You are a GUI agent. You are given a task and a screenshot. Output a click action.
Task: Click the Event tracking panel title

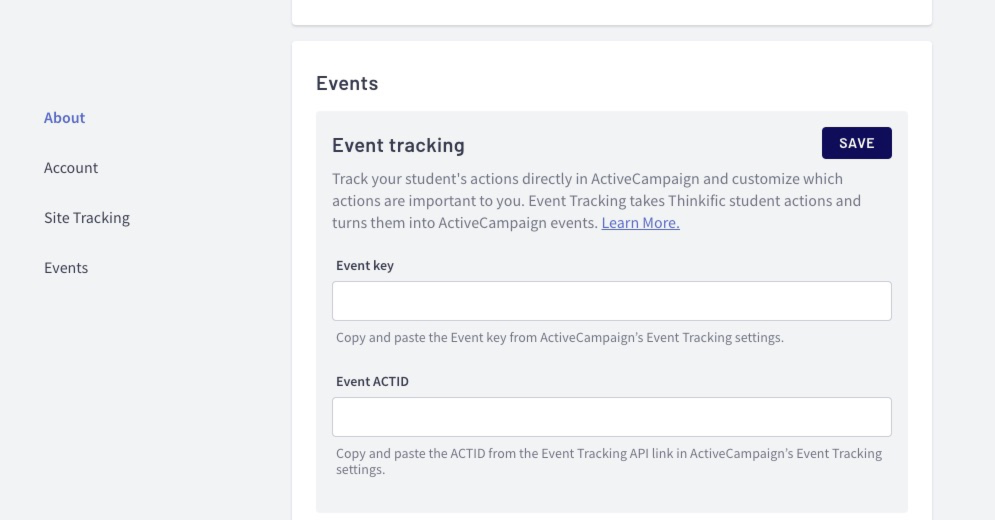point(399,145)
